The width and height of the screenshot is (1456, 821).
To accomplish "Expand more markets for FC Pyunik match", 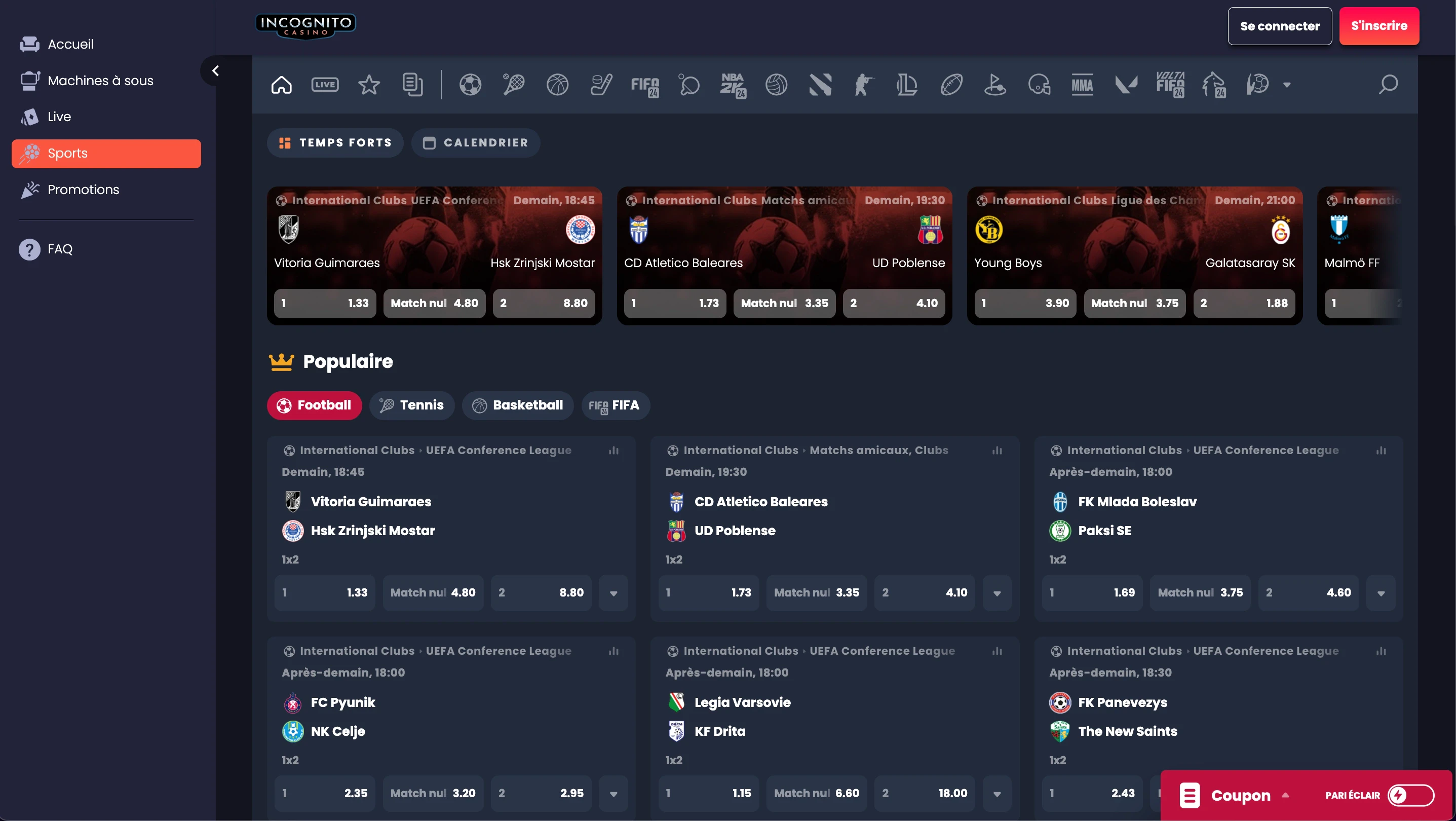I will (x=614, y=794).
